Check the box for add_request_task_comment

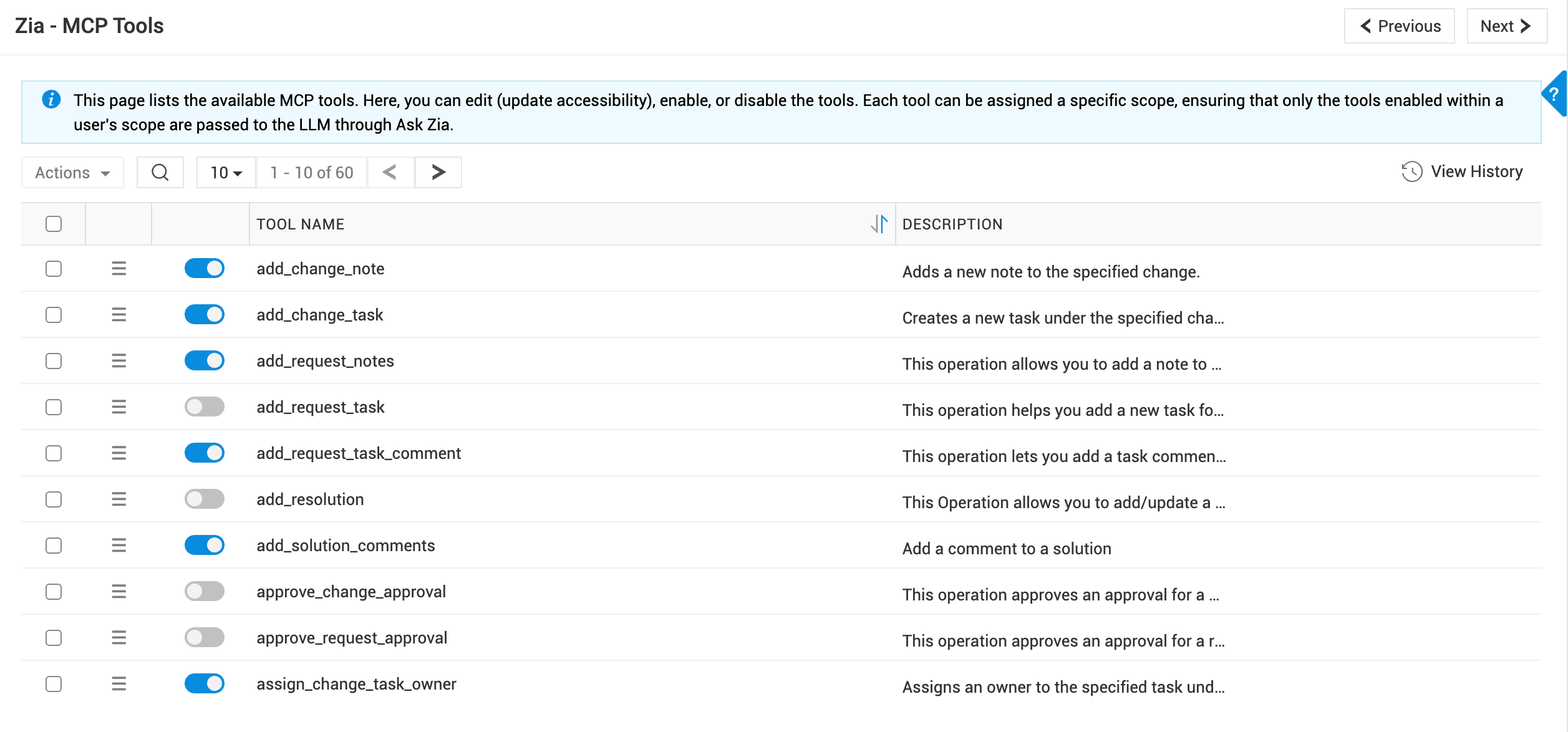point(54,453)
